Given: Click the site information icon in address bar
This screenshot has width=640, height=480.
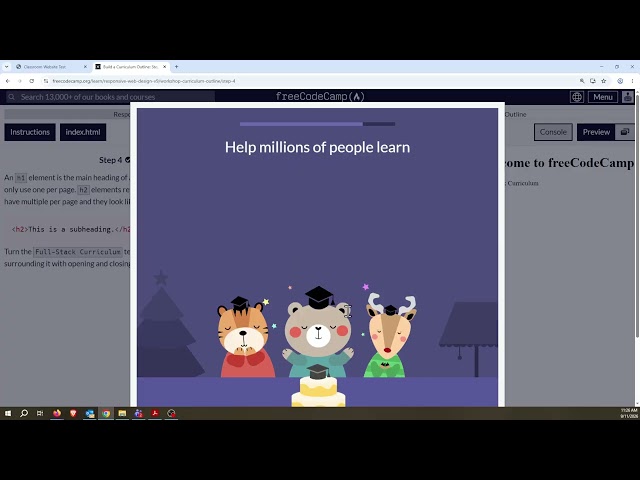Looking at the screenshot, I should pos(46,81).
